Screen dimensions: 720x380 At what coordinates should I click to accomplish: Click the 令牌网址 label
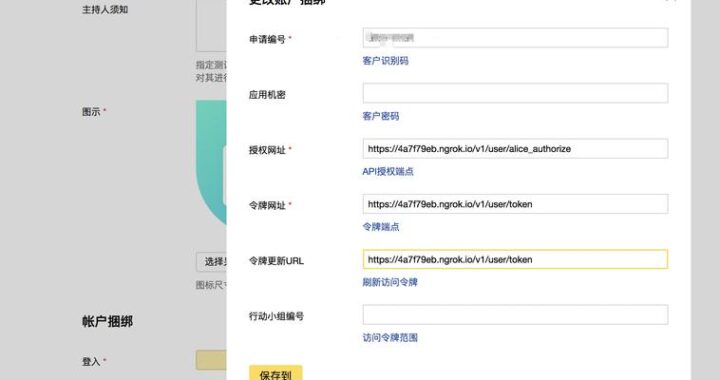[267, 206]
